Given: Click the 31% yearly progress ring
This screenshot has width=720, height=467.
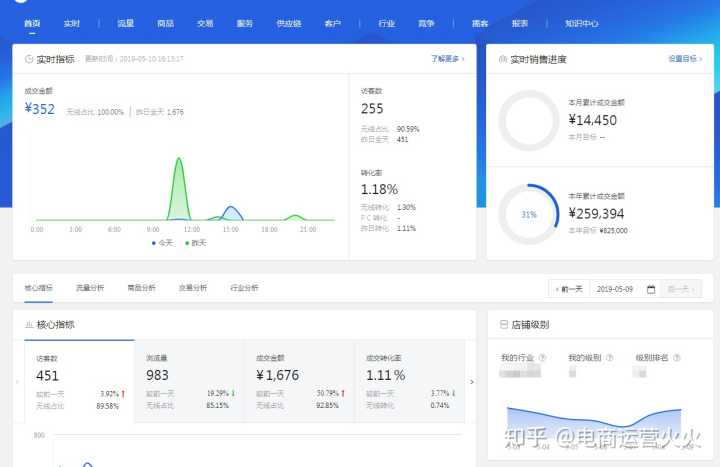Looking at the screenshot, I should [x=529, y=214].
